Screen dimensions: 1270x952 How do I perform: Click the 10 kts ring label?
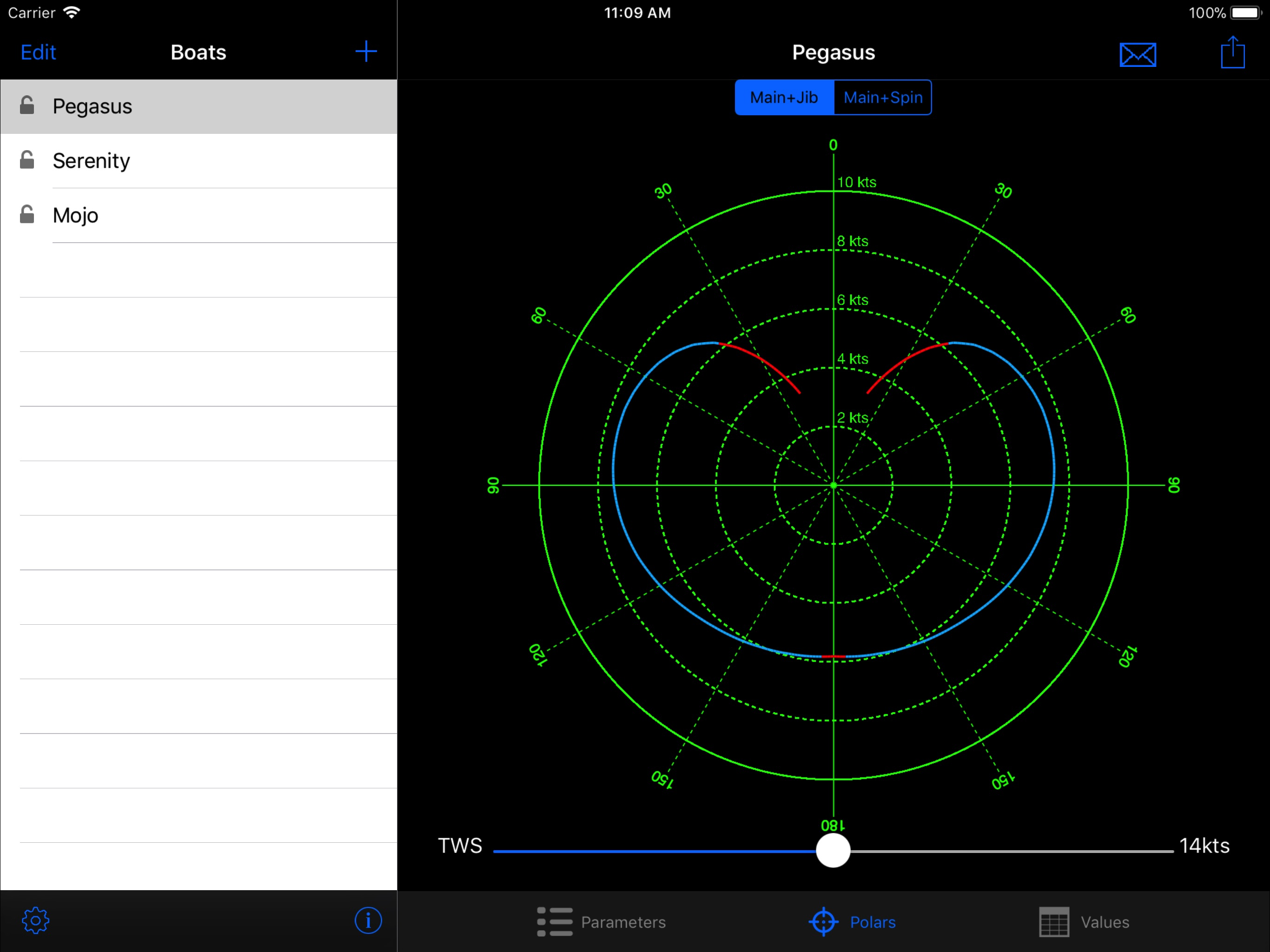pos(857,182)
